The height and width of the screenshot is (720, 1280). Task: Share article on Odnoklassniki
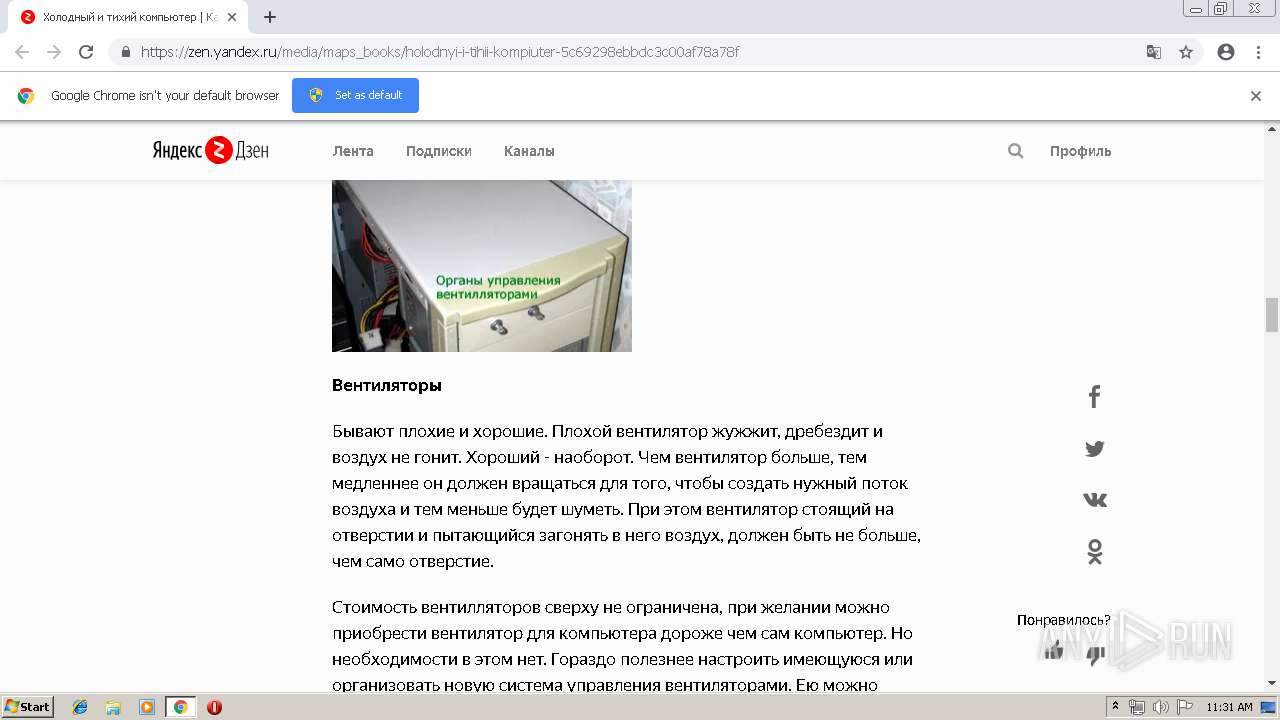[1095, 552]
